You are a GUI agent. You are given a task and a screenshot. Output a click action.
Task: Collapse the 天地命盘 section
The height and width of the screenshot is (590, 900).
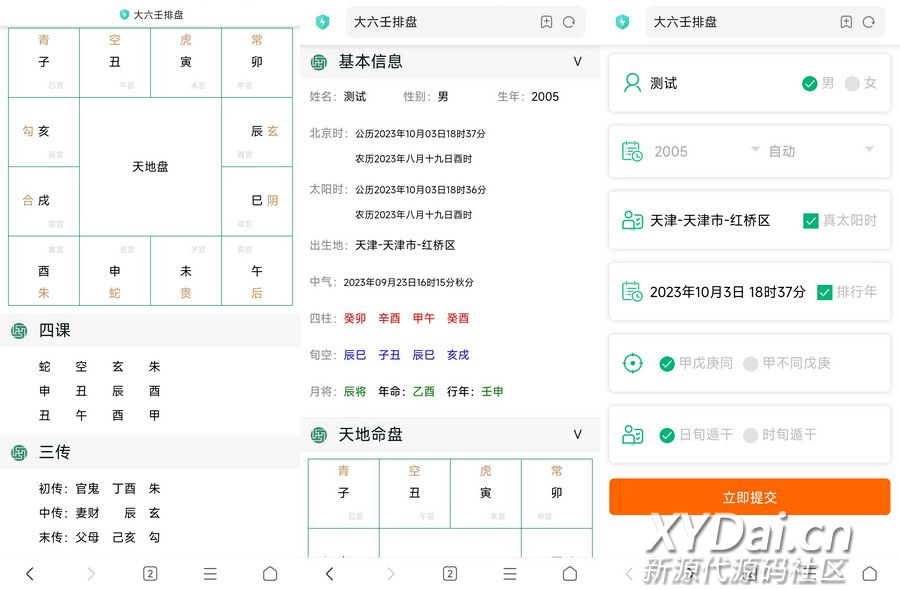coord(577,434)
